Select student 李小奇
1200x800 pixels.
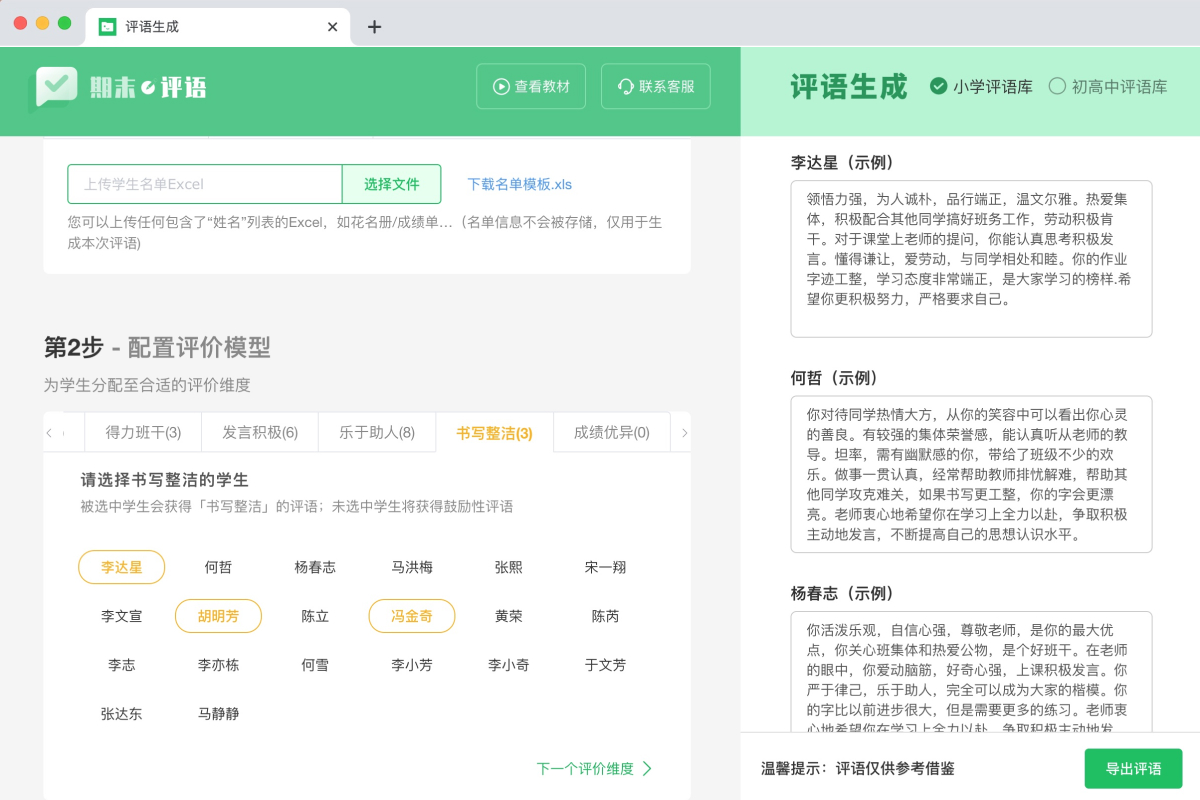pos(508,664)
